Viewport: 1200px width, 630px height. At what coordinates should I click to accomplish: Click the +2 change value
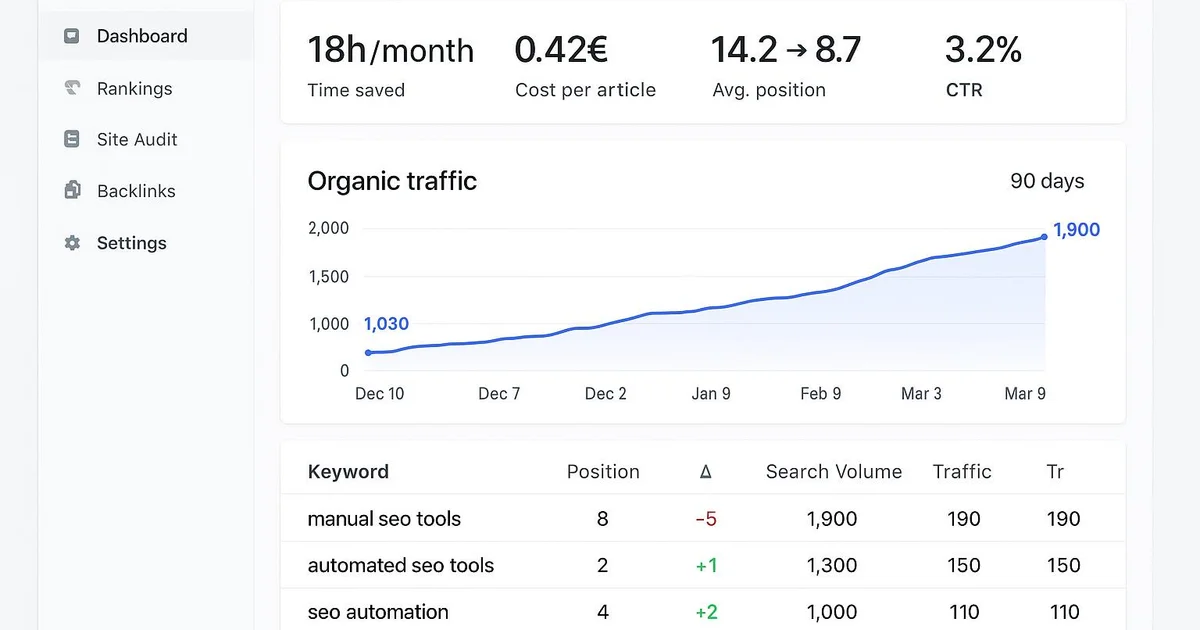click(706, 612)
